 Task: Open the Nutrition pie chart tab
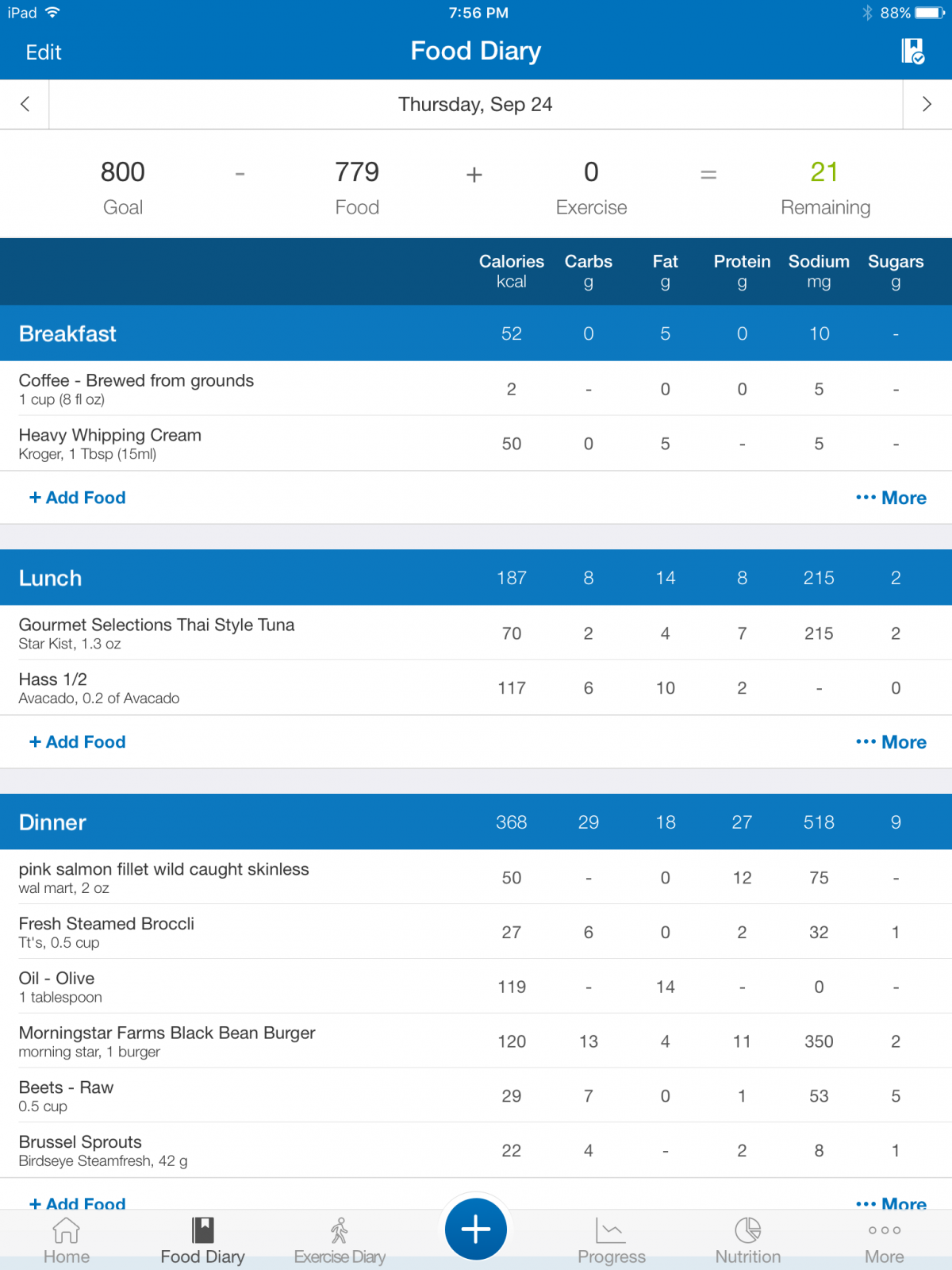tap(748, 1241)
